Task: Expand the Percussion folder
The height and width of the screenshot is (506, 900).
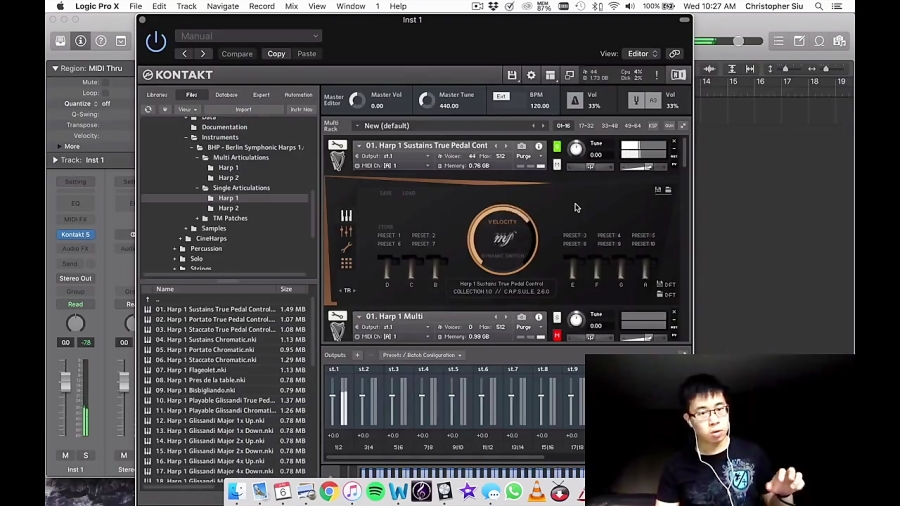Action: (x=175, y=248)
